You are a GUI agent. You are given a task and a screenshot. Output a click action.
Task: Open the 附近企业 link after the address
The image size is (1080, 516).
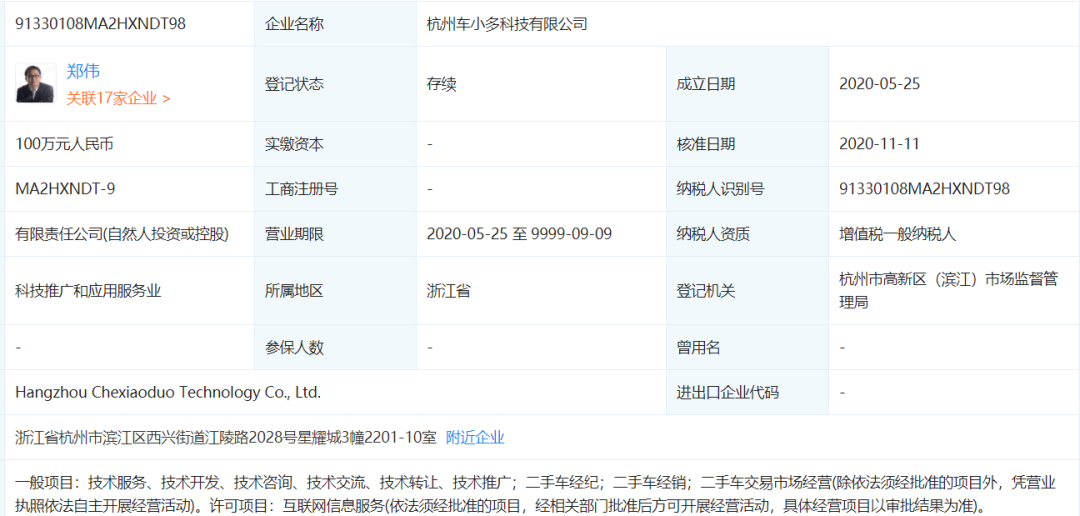pyautogui.click(x=475, y=437)
